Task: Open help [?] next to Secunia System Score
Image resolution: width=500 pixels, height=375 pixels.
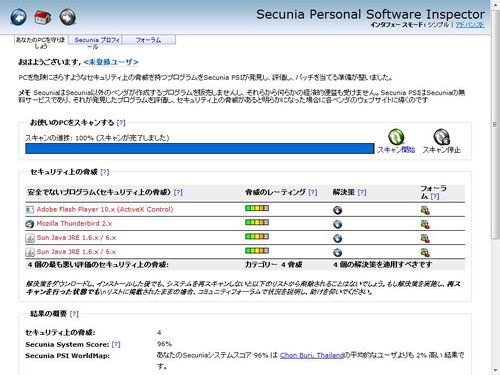Action: click(x=116, y=344)
